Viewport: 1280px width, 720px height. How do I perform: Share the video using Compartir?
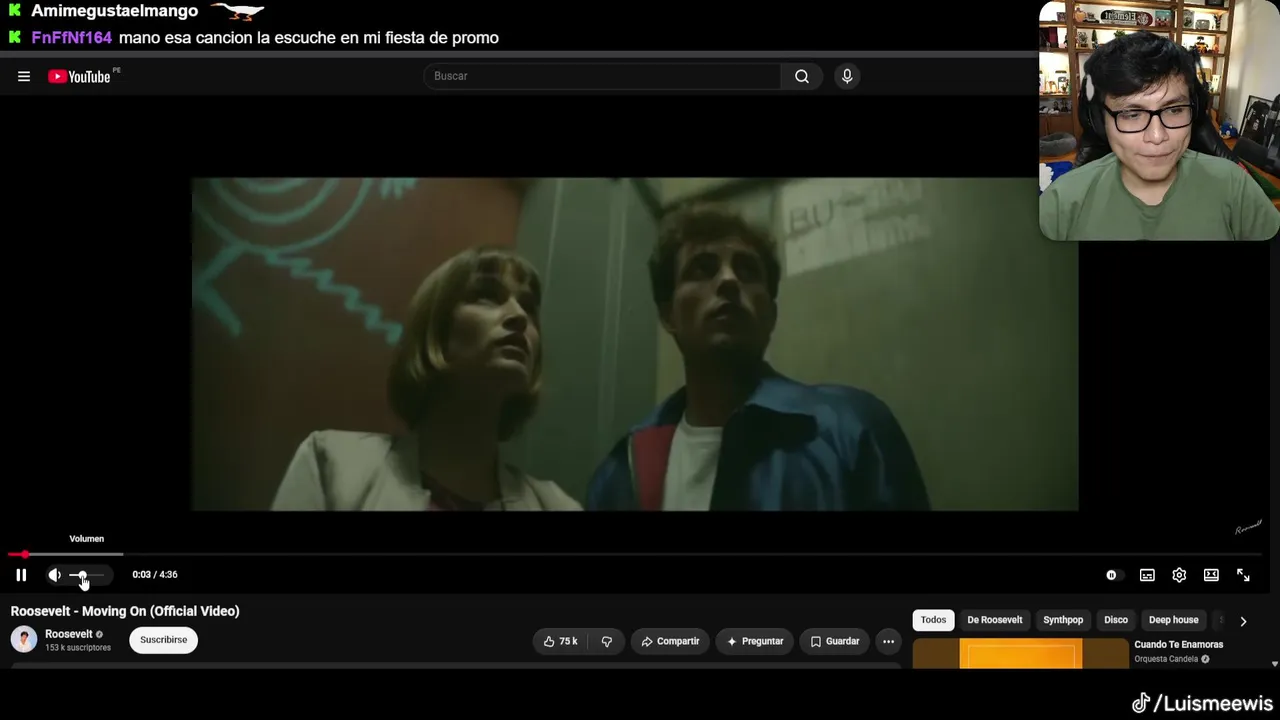pyautogui.click(x=670, y=641)
